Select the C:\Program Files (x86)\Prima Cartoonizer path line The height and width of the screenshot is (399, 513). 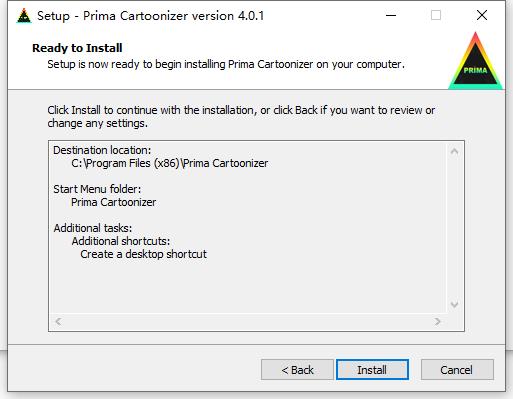pos(170,163)
